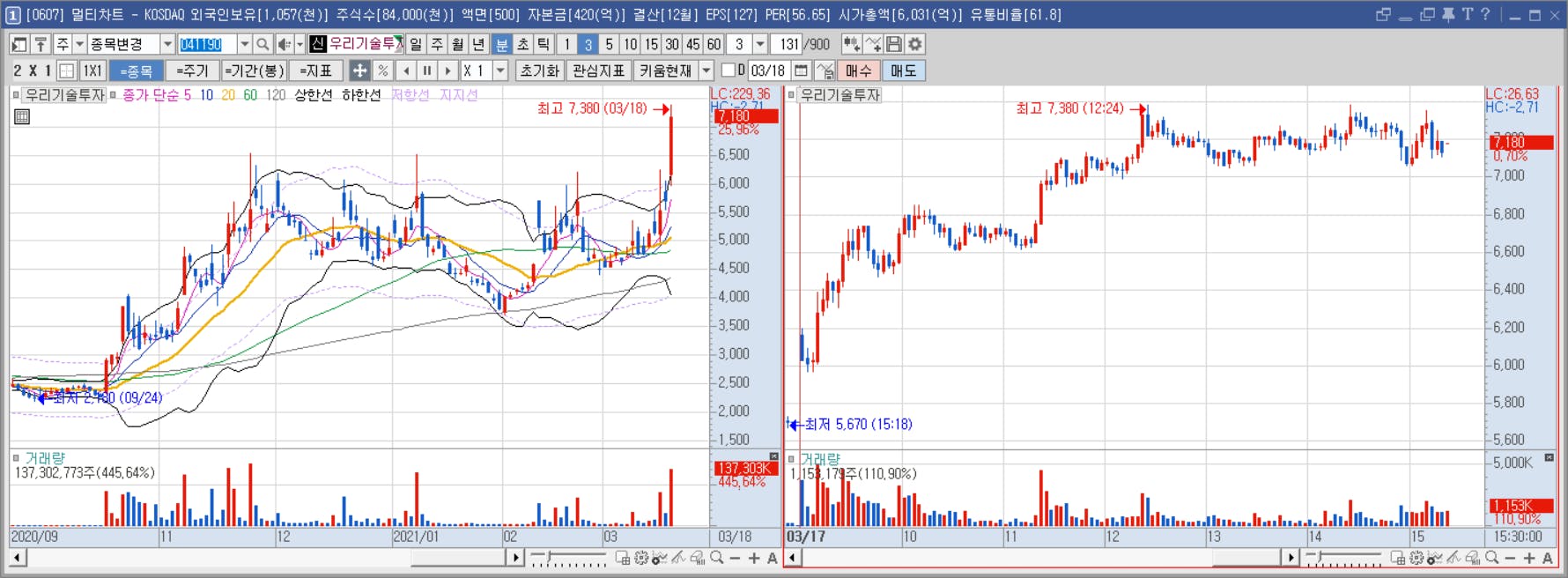Screen dimensions: 1568x578
Task: Adjust the left chart zoom slider
Action: [569, 558]
